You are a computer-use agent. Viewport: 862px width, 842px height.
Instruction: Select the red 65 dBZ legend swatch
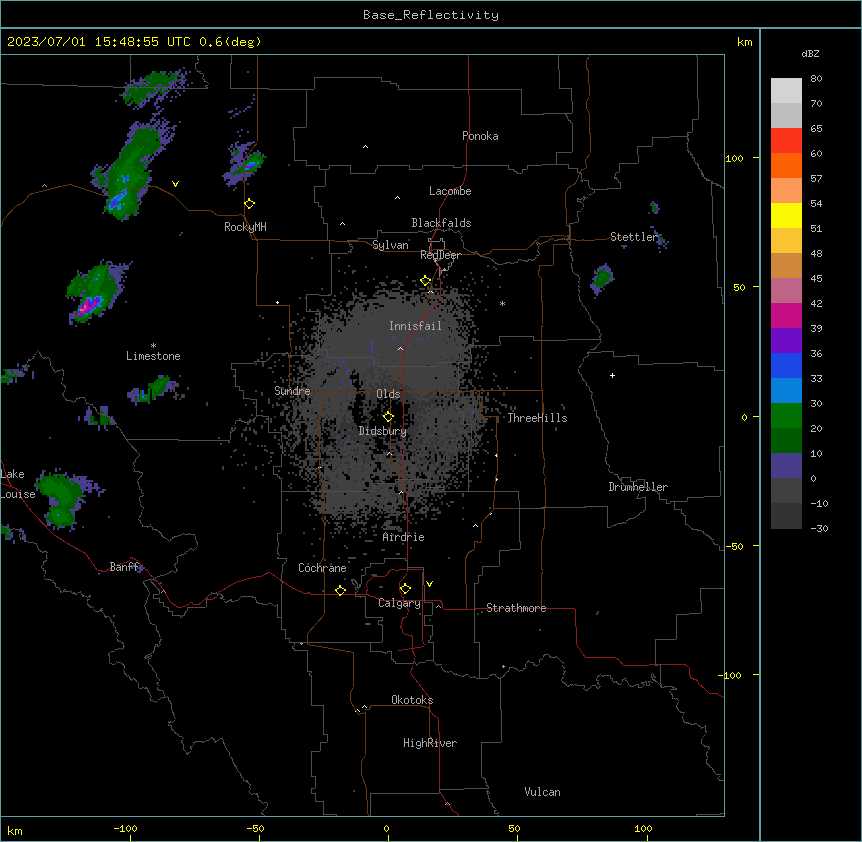click(786, 140)
